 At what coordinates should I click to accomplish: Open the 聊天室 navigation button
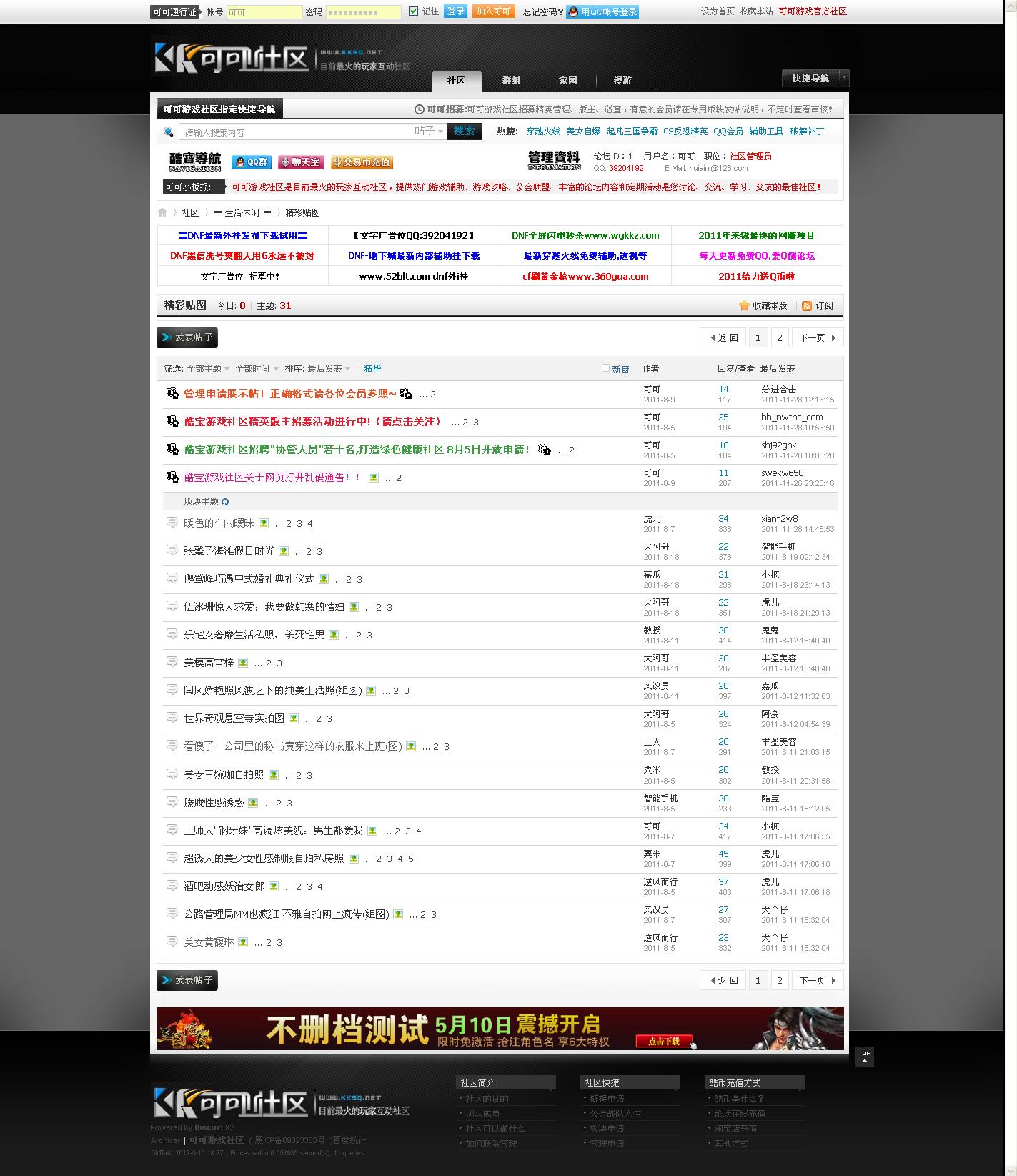301,162
